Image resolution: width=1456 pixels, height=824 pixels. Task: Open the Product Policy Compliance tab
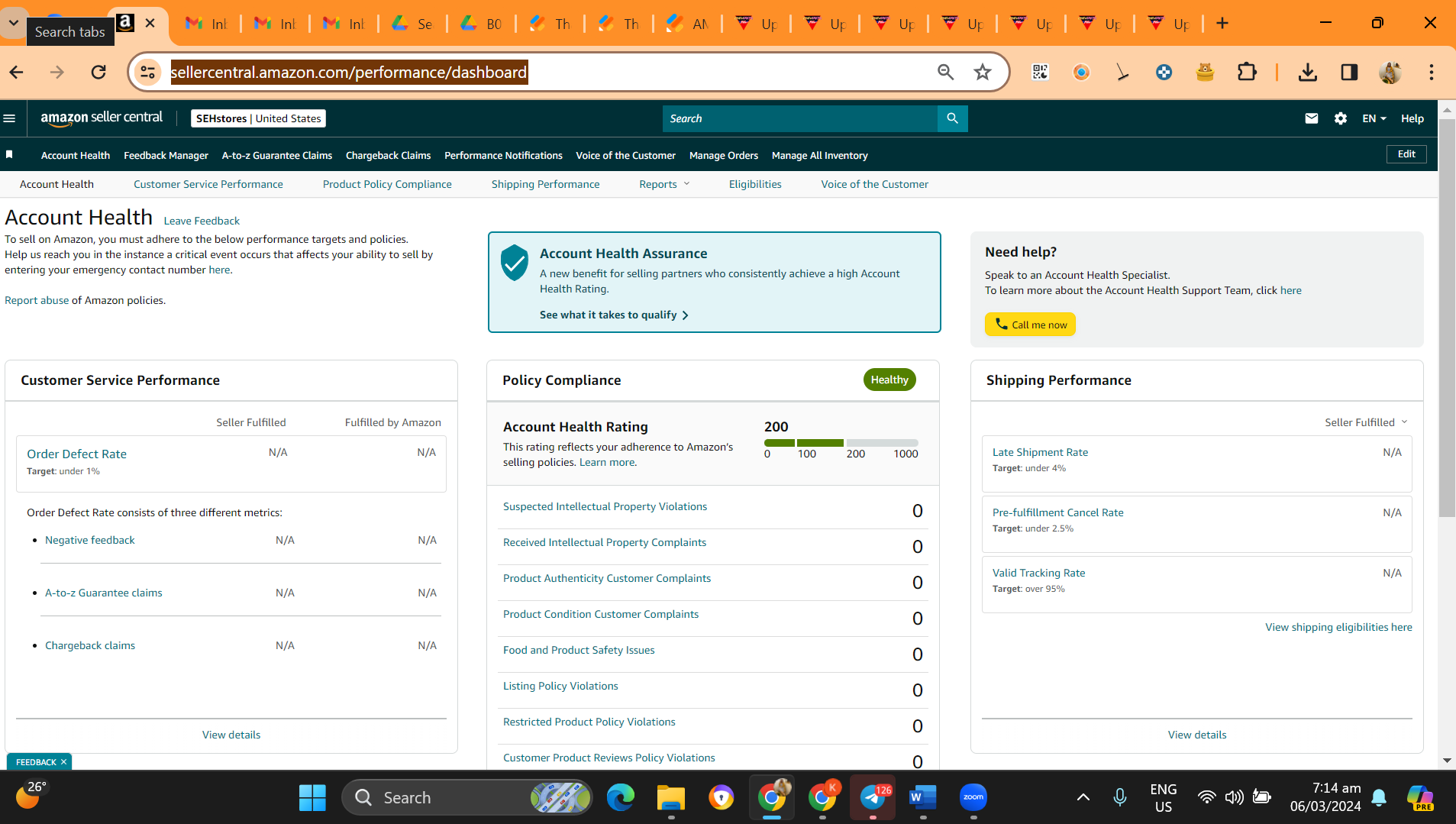tap(387, 184)
